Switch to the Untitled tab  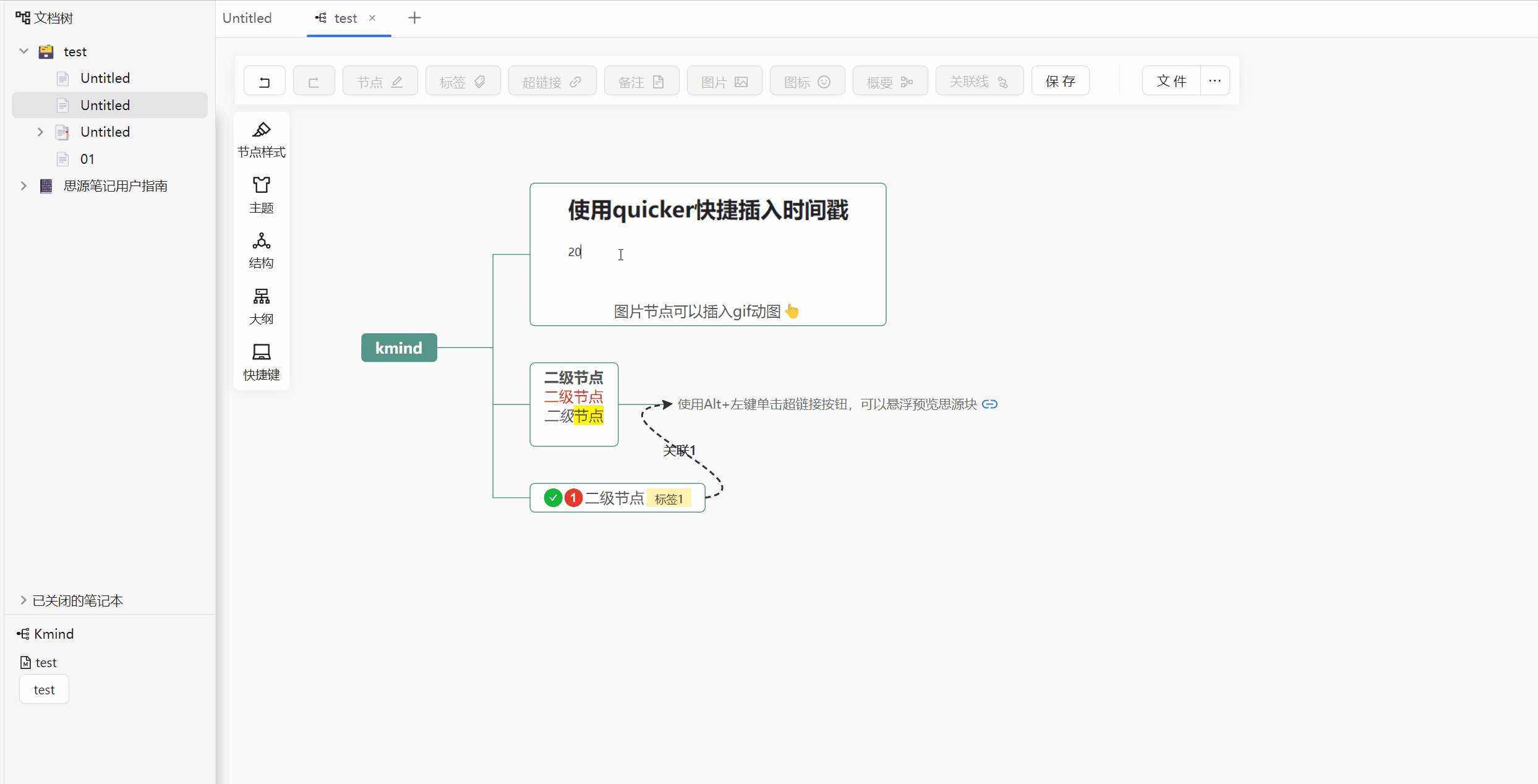click(247, 18)
